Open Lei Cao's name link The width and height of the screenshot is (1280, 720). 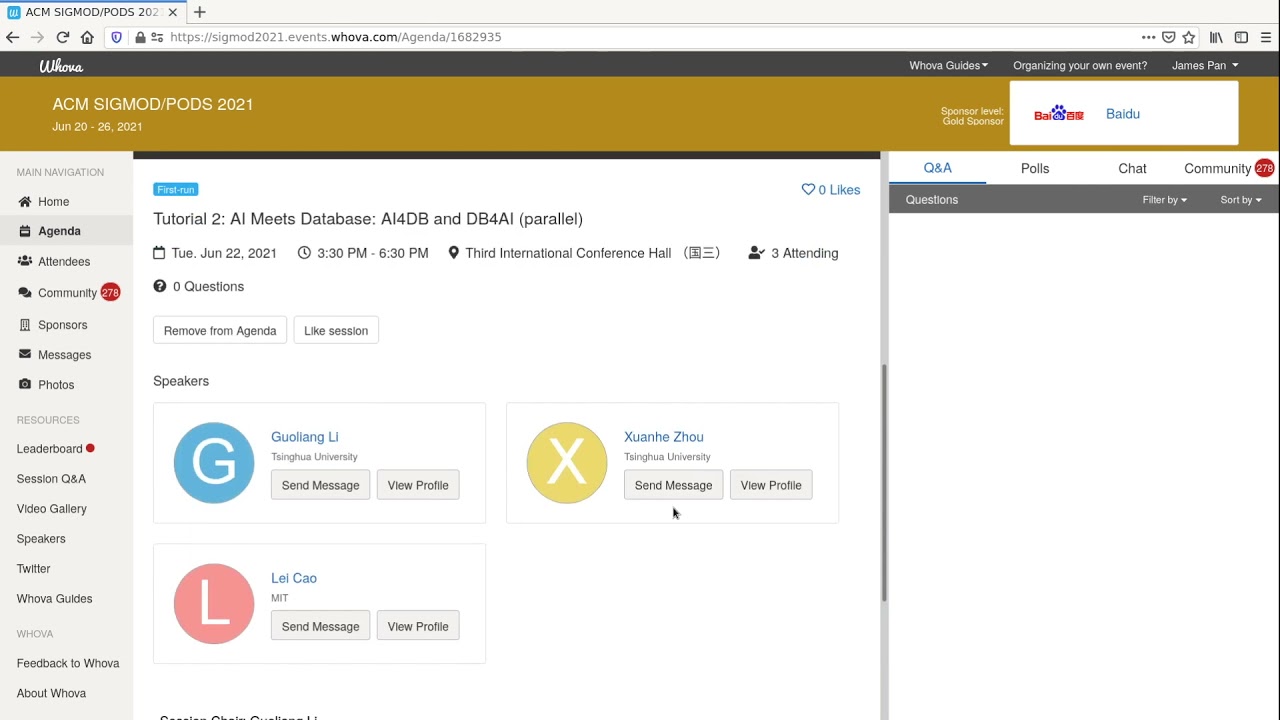click(294, 578)
